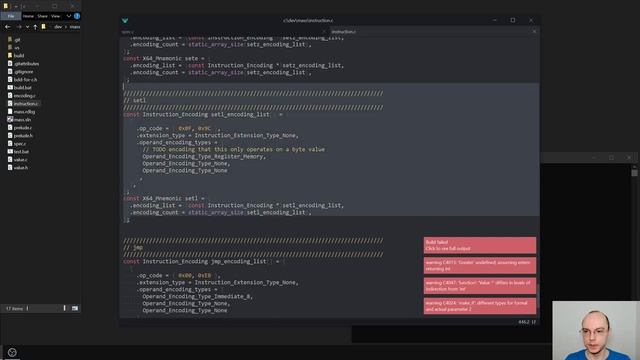Select the instruction.c file in Explorer

[x=26, y=104]
